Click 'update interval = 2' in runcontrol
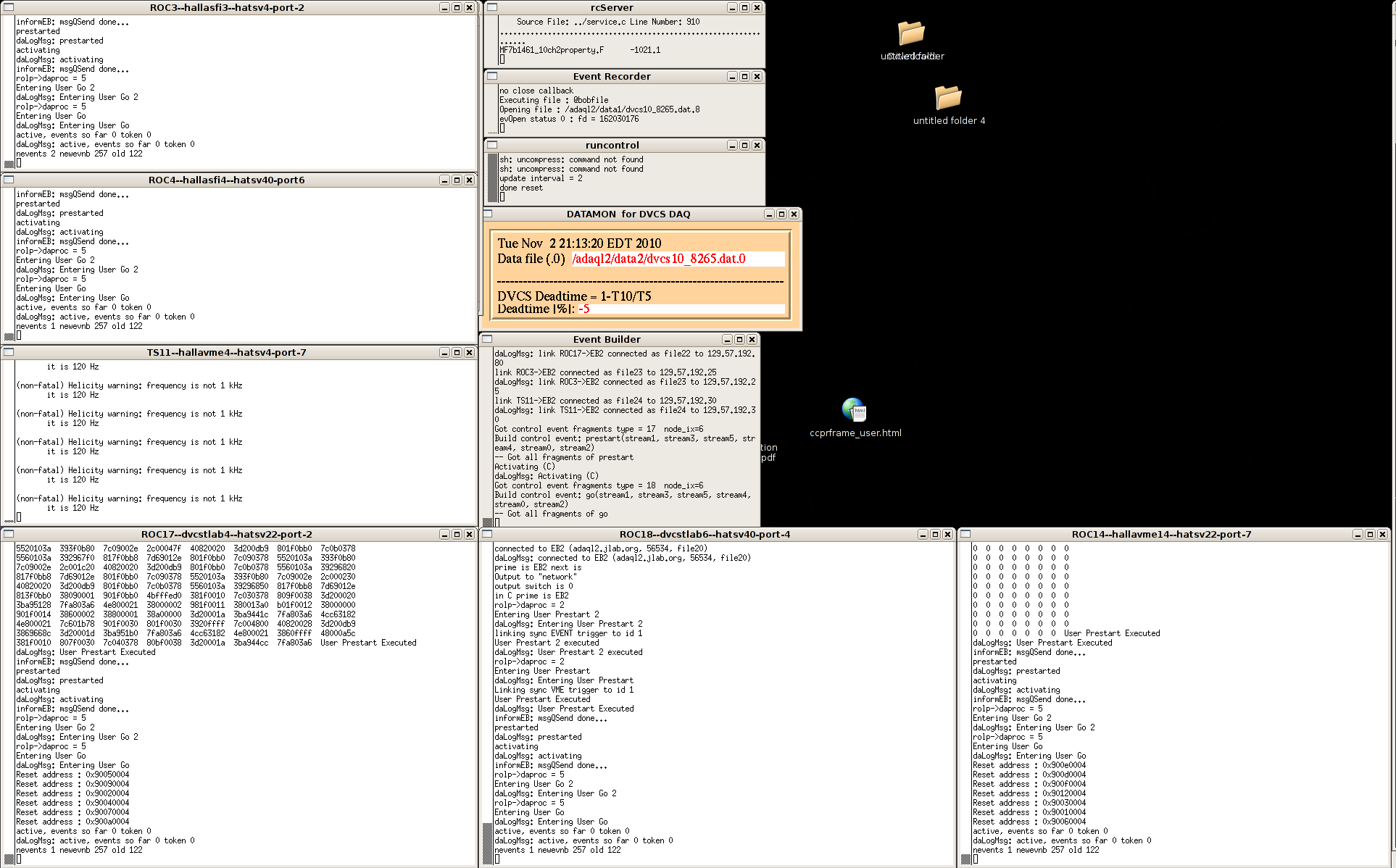The height and width of the screenshot is (868, 1396). click(x=541, y=178)
